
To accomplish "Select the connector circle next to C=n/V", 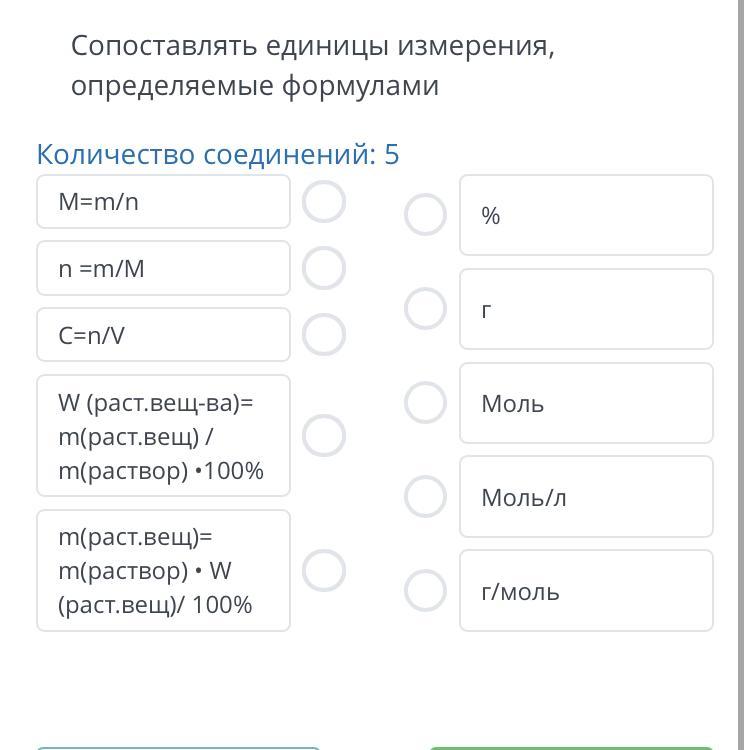I will (x=324, y=335).
